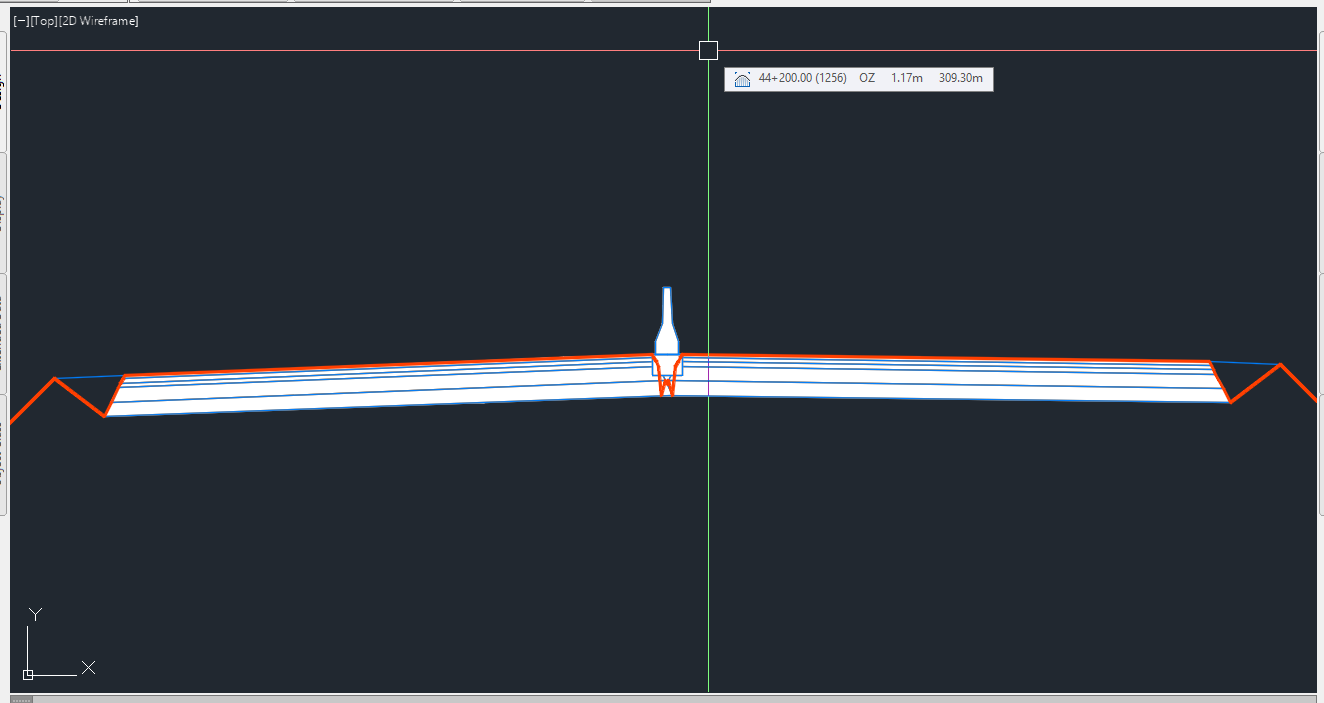Viewport: 1324px width, 703px height.
Task: Click the square grip above the green section line
Action: click(708, 50)
